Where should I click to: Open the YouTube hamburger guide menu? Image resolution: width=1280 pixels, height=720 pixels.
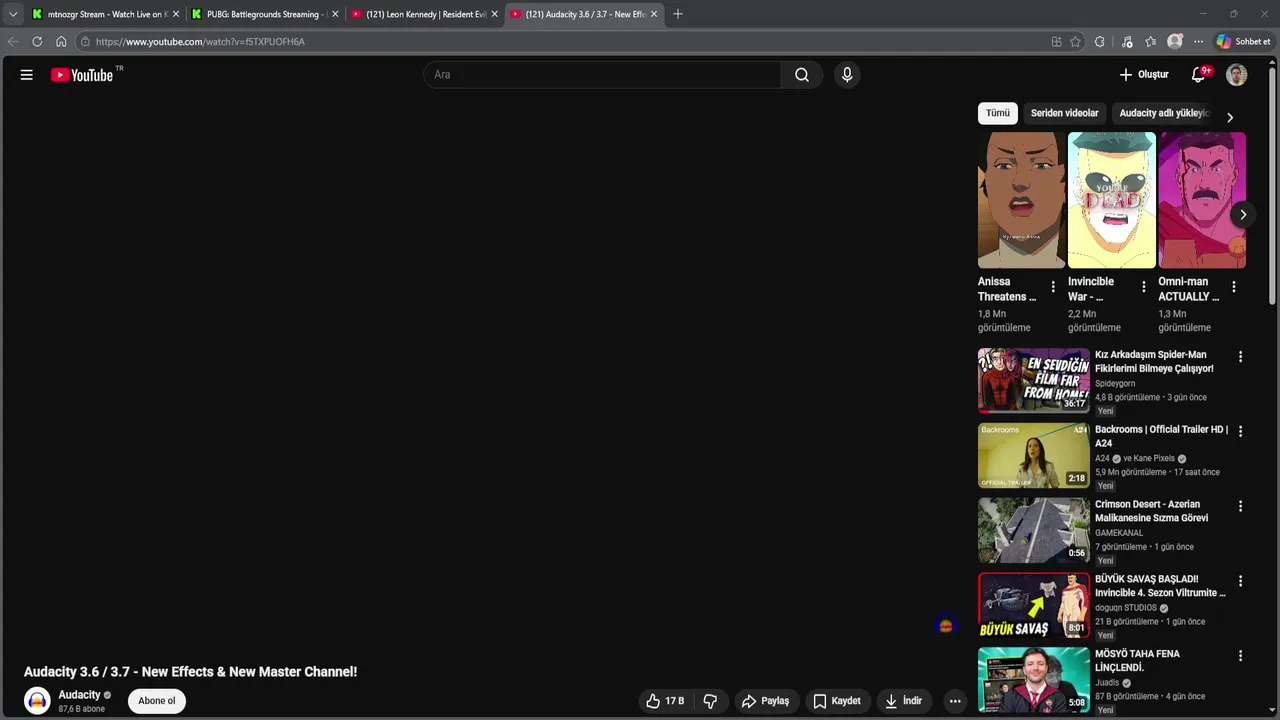coord(27,75)
